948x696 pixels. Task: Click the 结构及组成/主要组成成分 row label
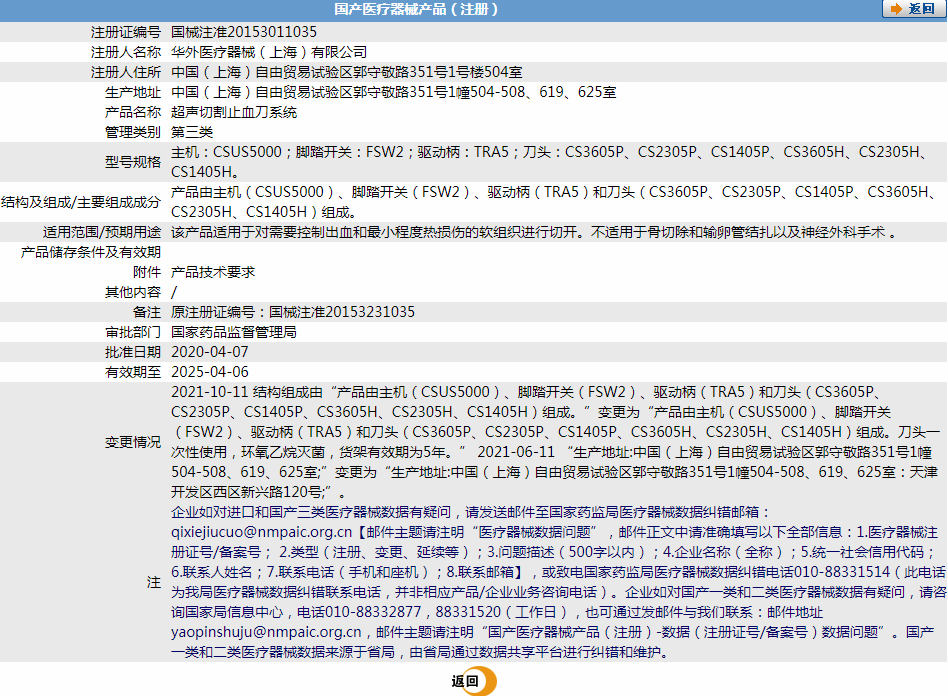point(81,202)
